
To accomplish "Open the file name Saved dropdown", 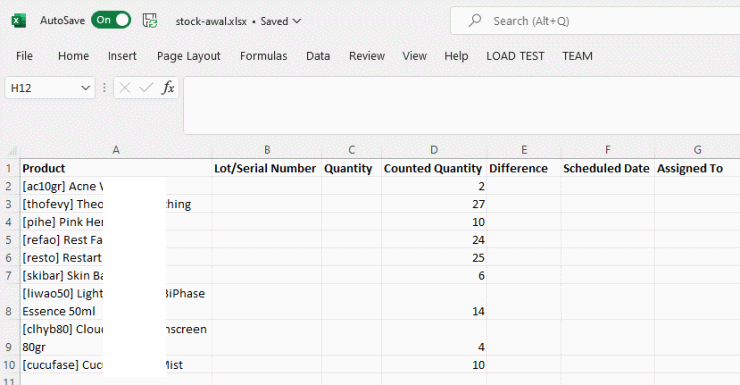I will pos(297,21).
